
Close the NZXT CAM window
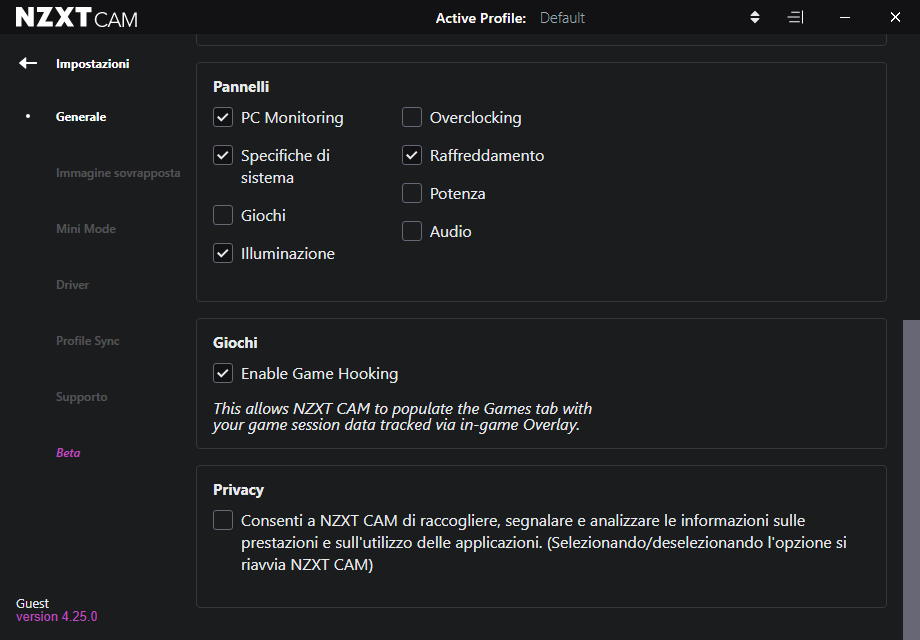895,17
